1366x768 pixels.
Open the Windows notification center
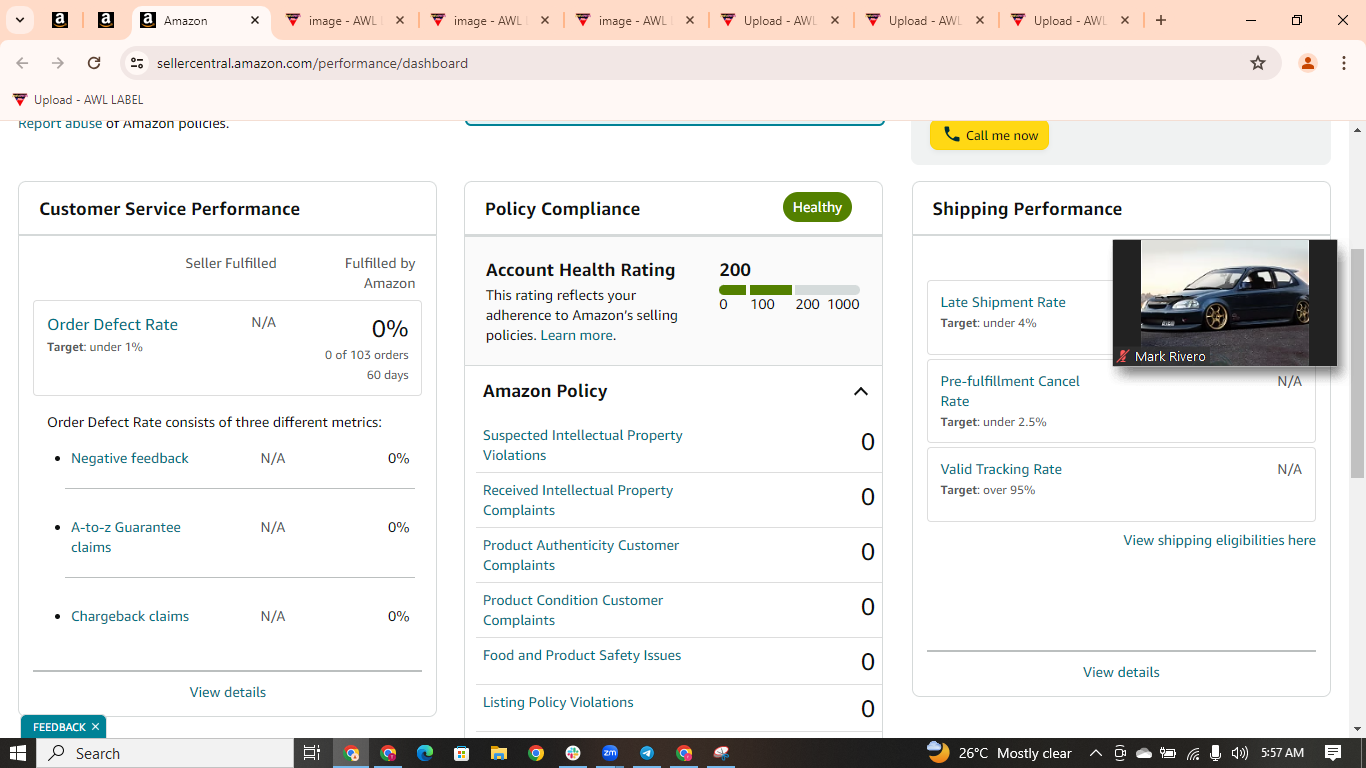(x=1333, y=753)
